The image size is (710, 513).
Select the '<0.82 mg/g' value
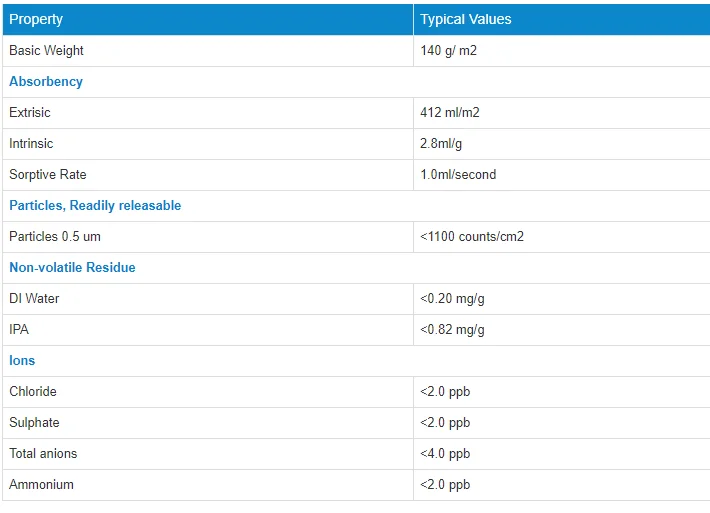pyautogui.click(x=452, y=330)
